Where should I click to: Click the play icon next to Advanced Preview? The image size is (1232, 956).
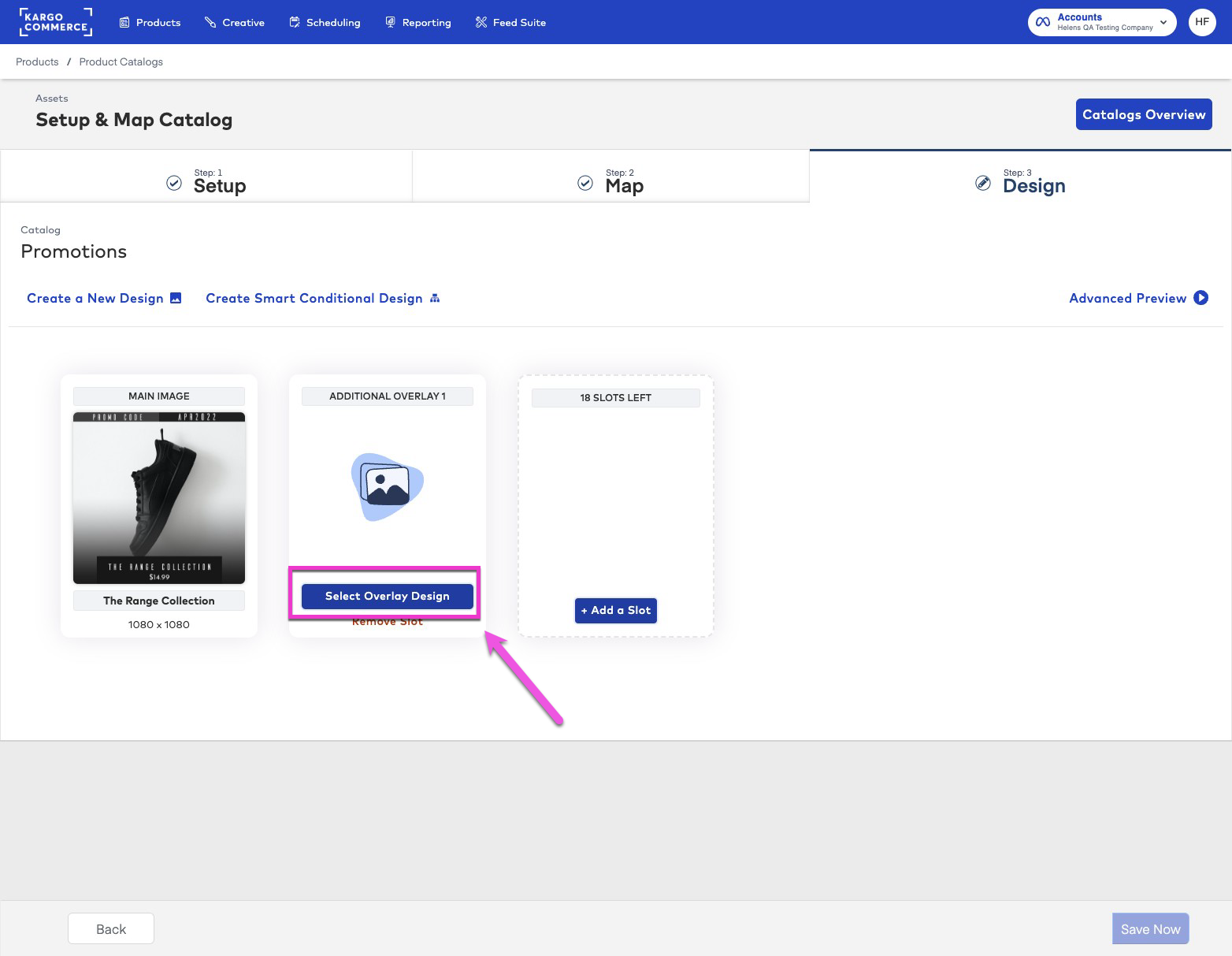(1201, 298)
